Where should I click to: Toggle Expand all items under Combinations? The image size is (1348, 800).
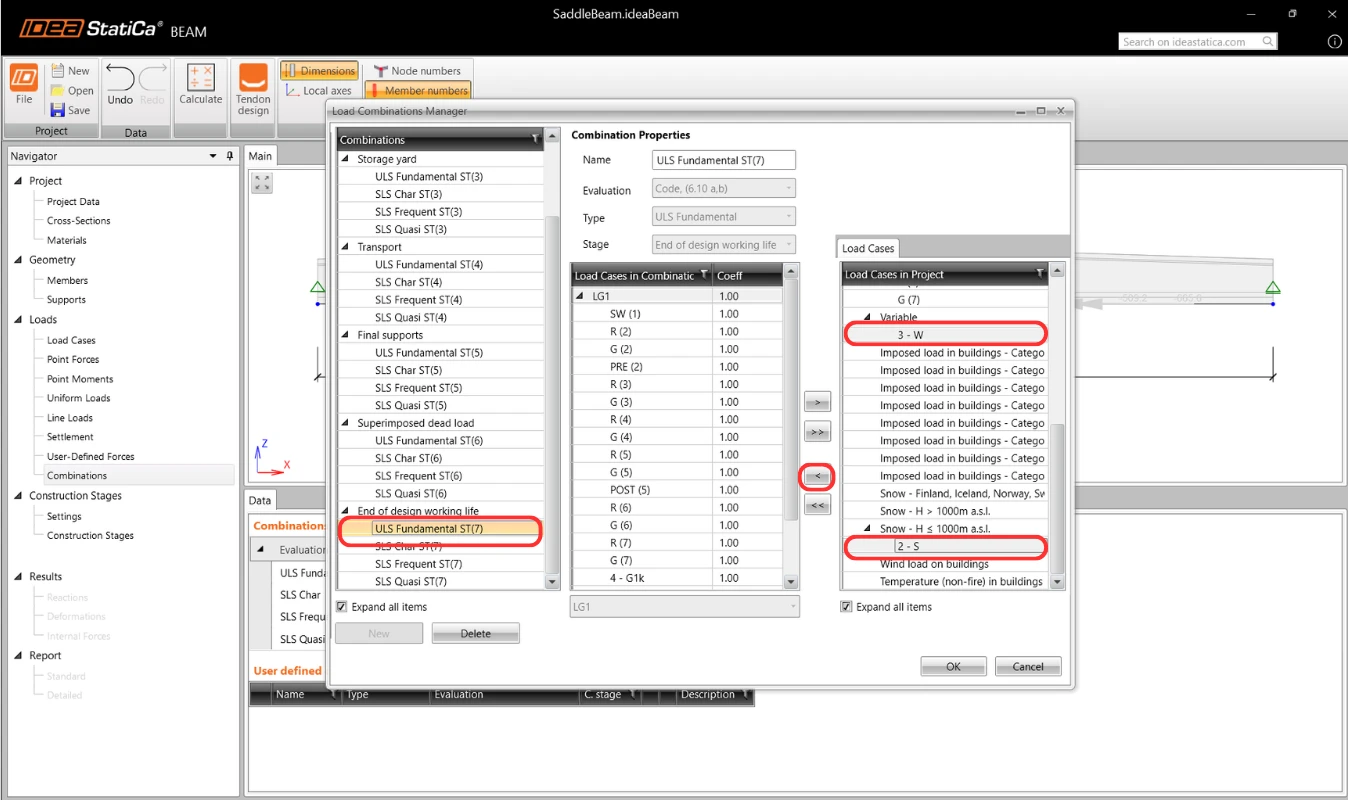click(342, 607)
